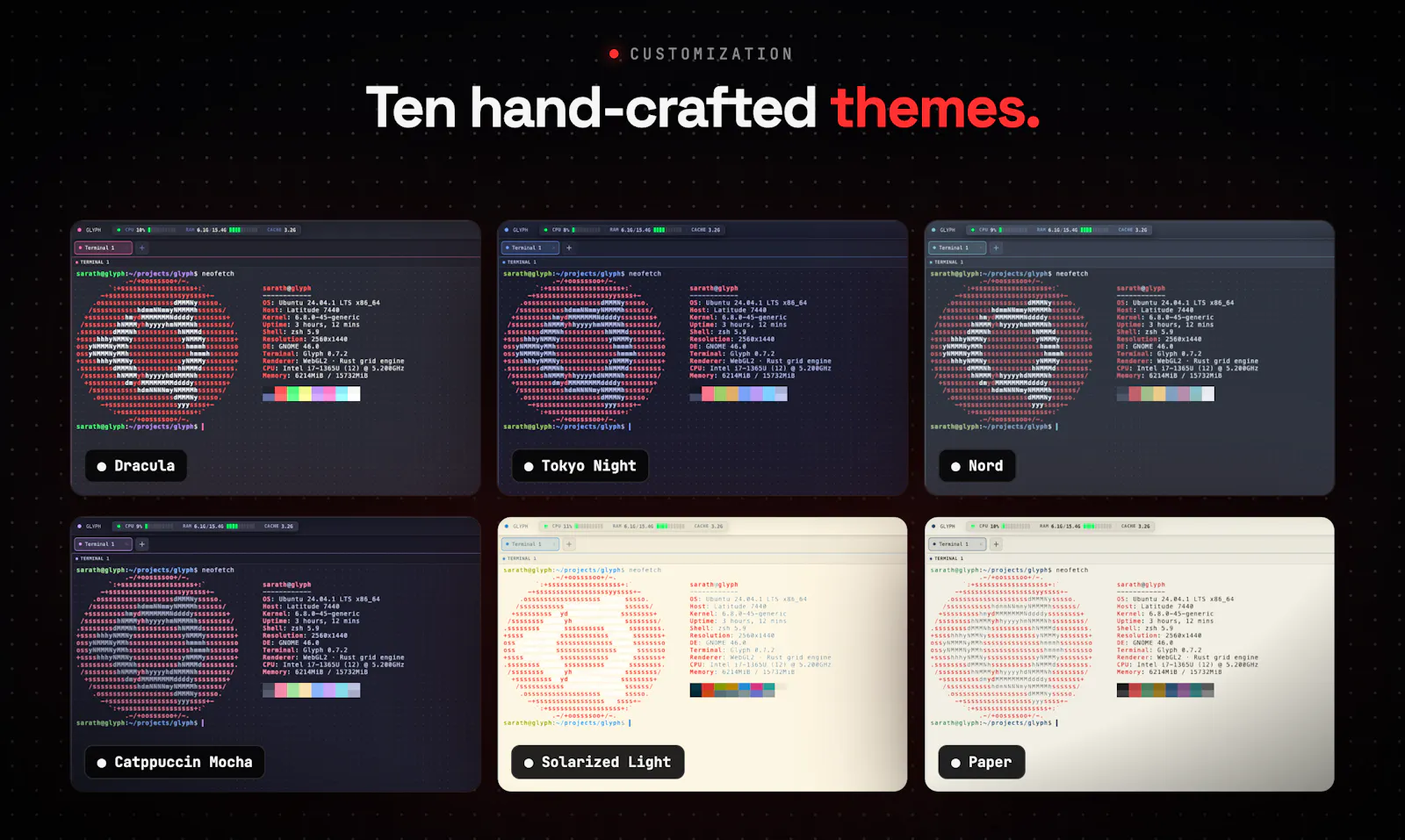Click the GLYPH logo in the Dracula preview

pos(90,230)
